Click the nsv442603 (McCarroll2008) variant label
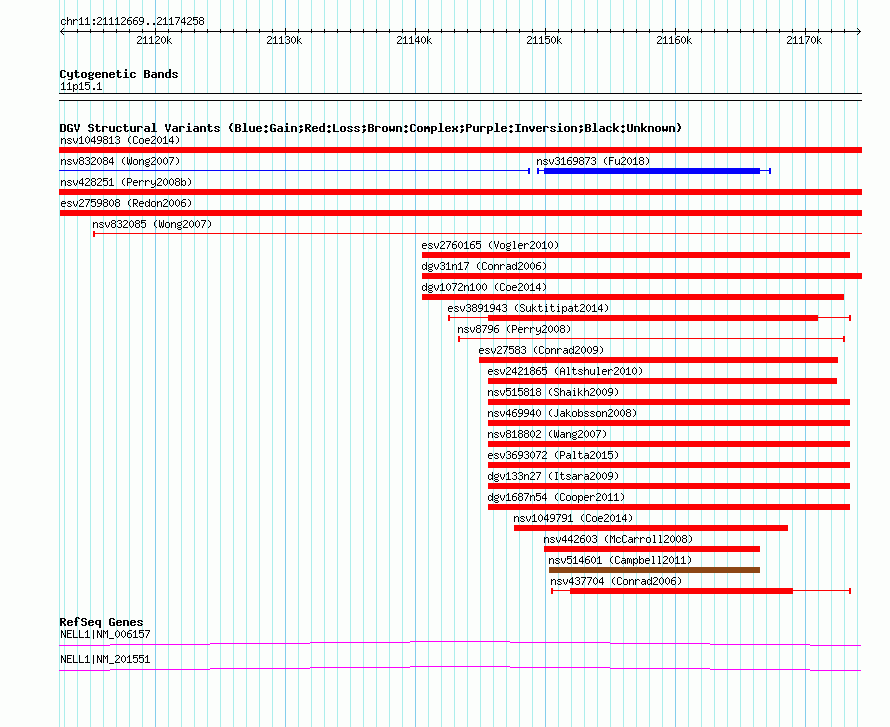The height and width of the screenshot is (727, 890). [618, 539]
